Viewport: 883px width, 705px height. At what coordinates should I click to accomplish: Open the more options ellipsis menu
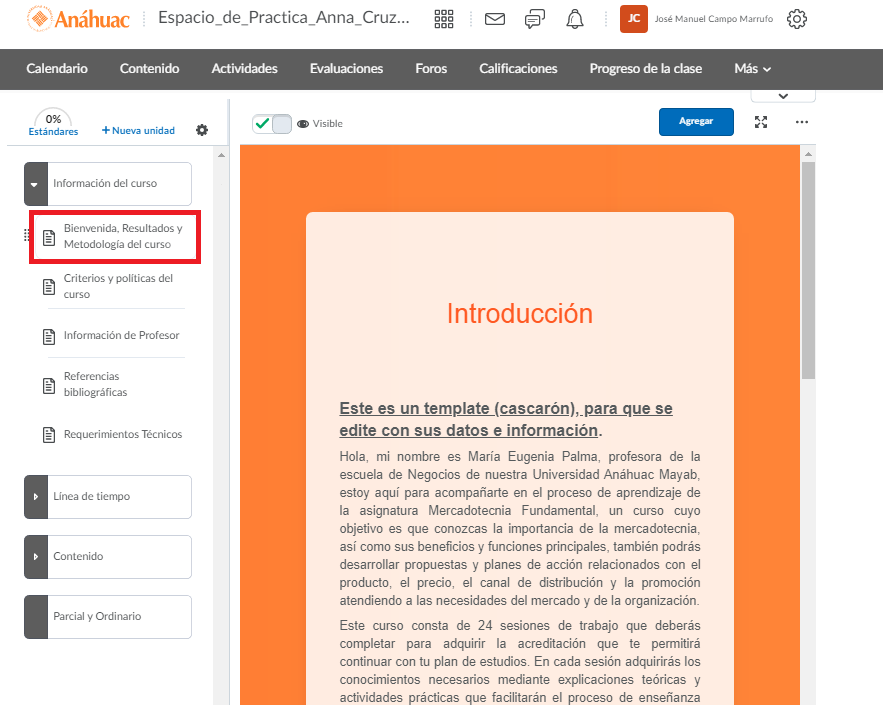click(x=801, y=122)
